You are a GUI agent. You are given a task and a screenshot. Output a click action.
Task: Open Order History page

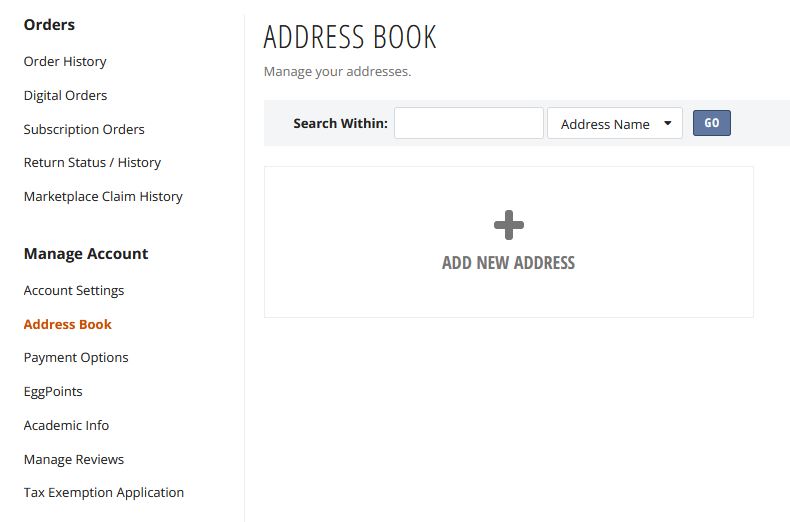click(x=65, y=62)
